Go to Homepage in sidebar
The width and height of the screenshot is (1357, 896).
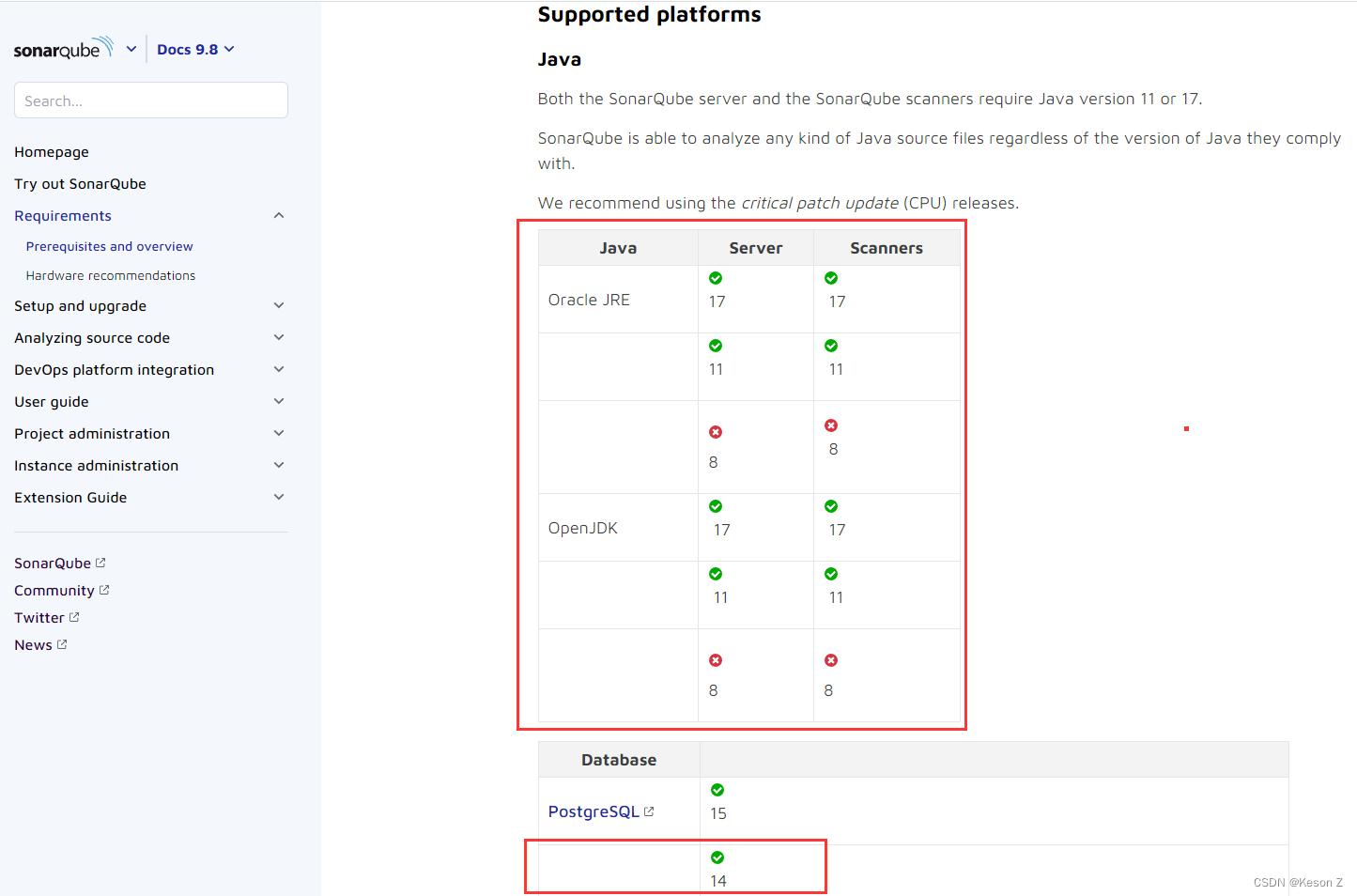52,152
